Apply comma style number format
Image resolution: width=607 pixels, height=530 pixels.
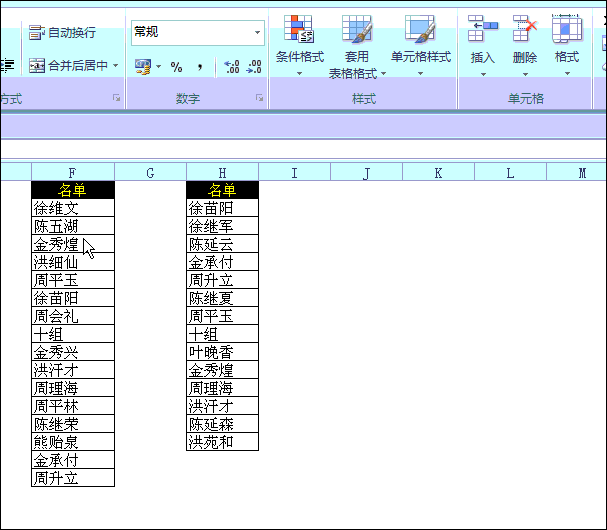tap(200, 67)
